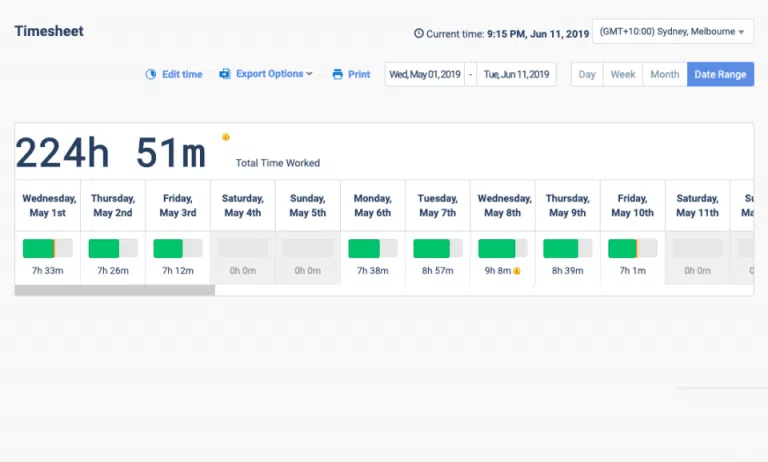This screenshot has width=768, height=462.
Task: Click the Edit time link
Action: pos(182,74)
